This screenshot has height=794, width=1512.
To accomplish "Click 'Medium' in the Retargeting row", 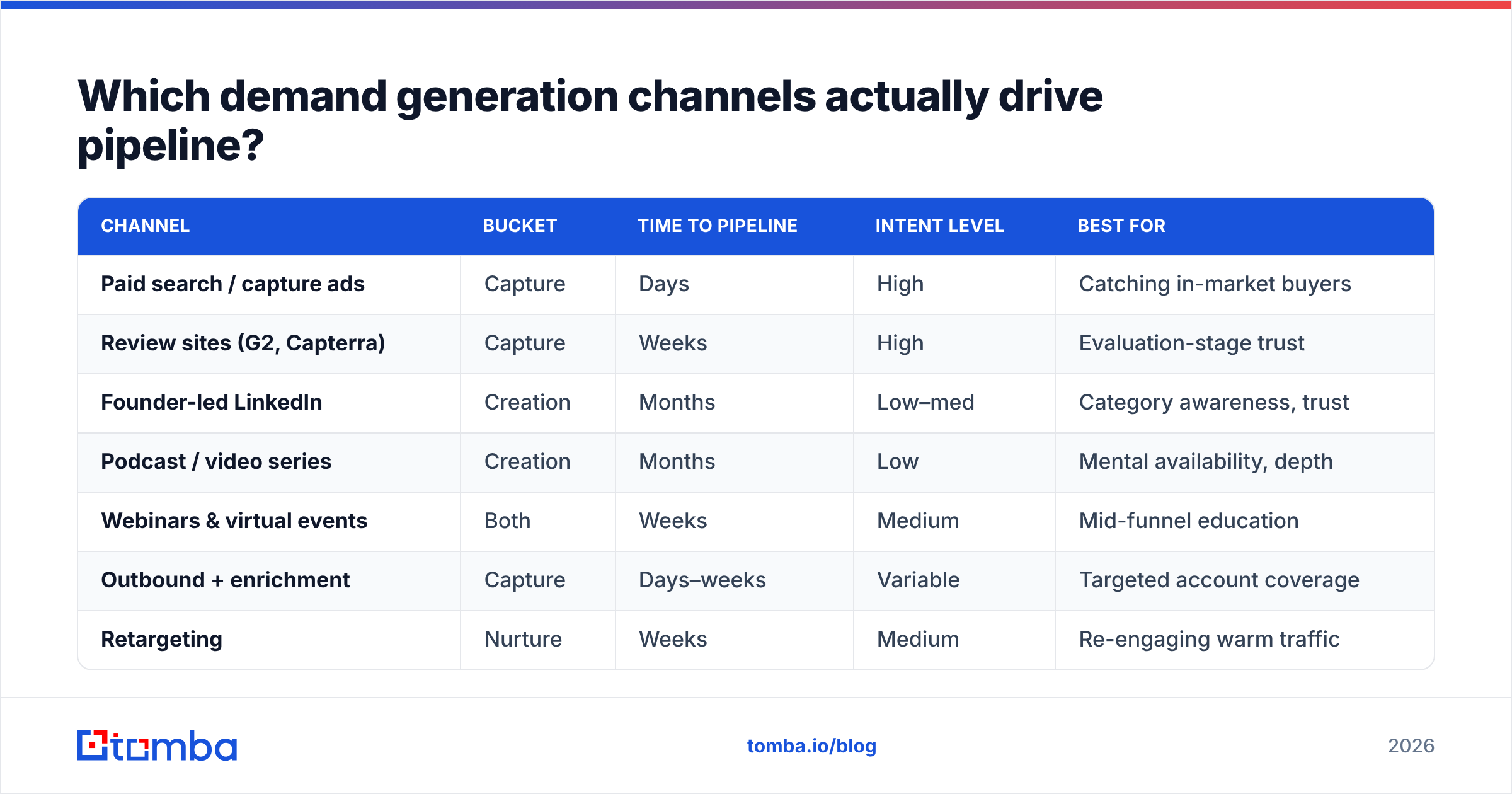I will tap(918, 639).
